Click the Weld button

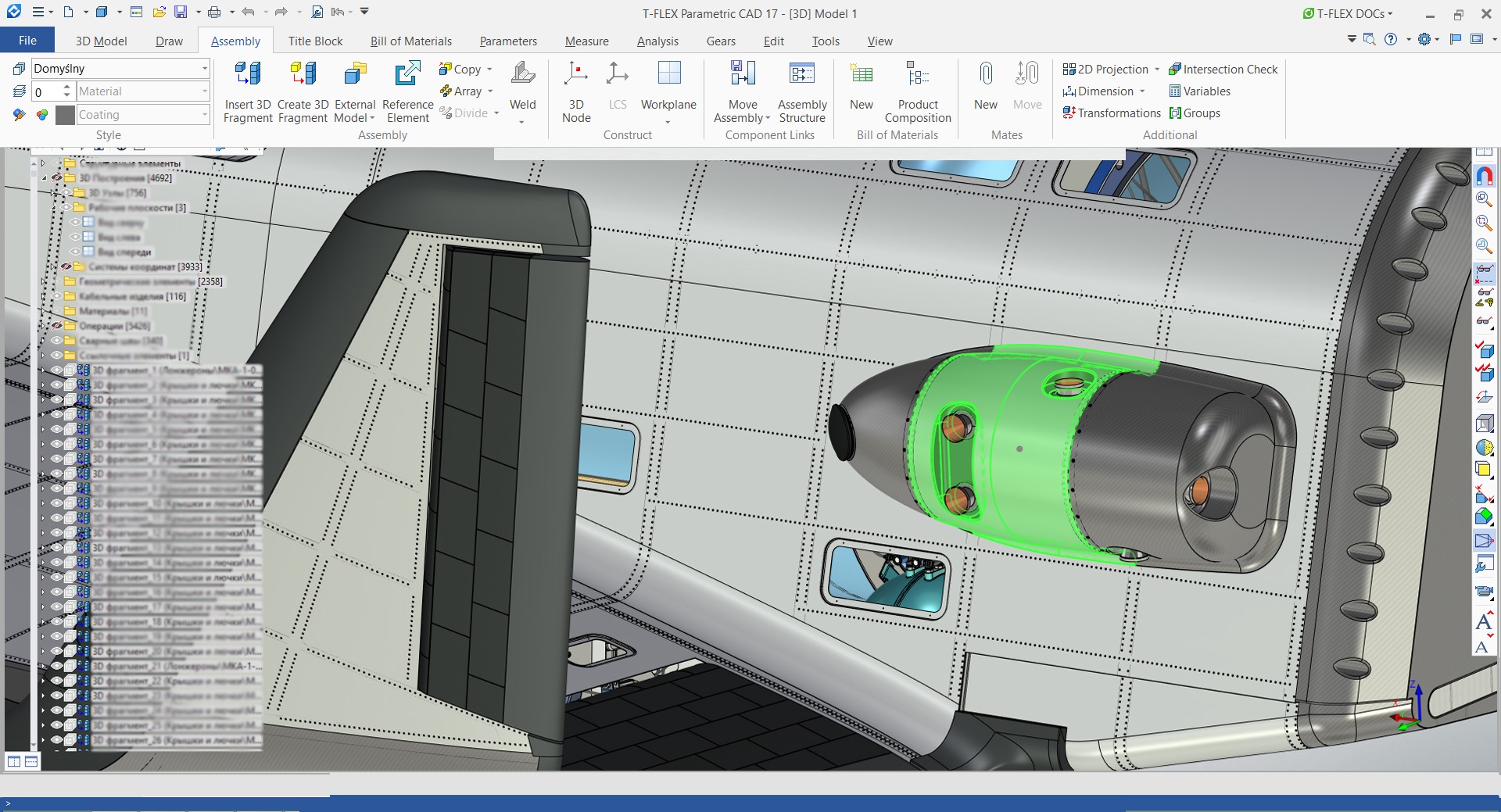pos(522,91)
